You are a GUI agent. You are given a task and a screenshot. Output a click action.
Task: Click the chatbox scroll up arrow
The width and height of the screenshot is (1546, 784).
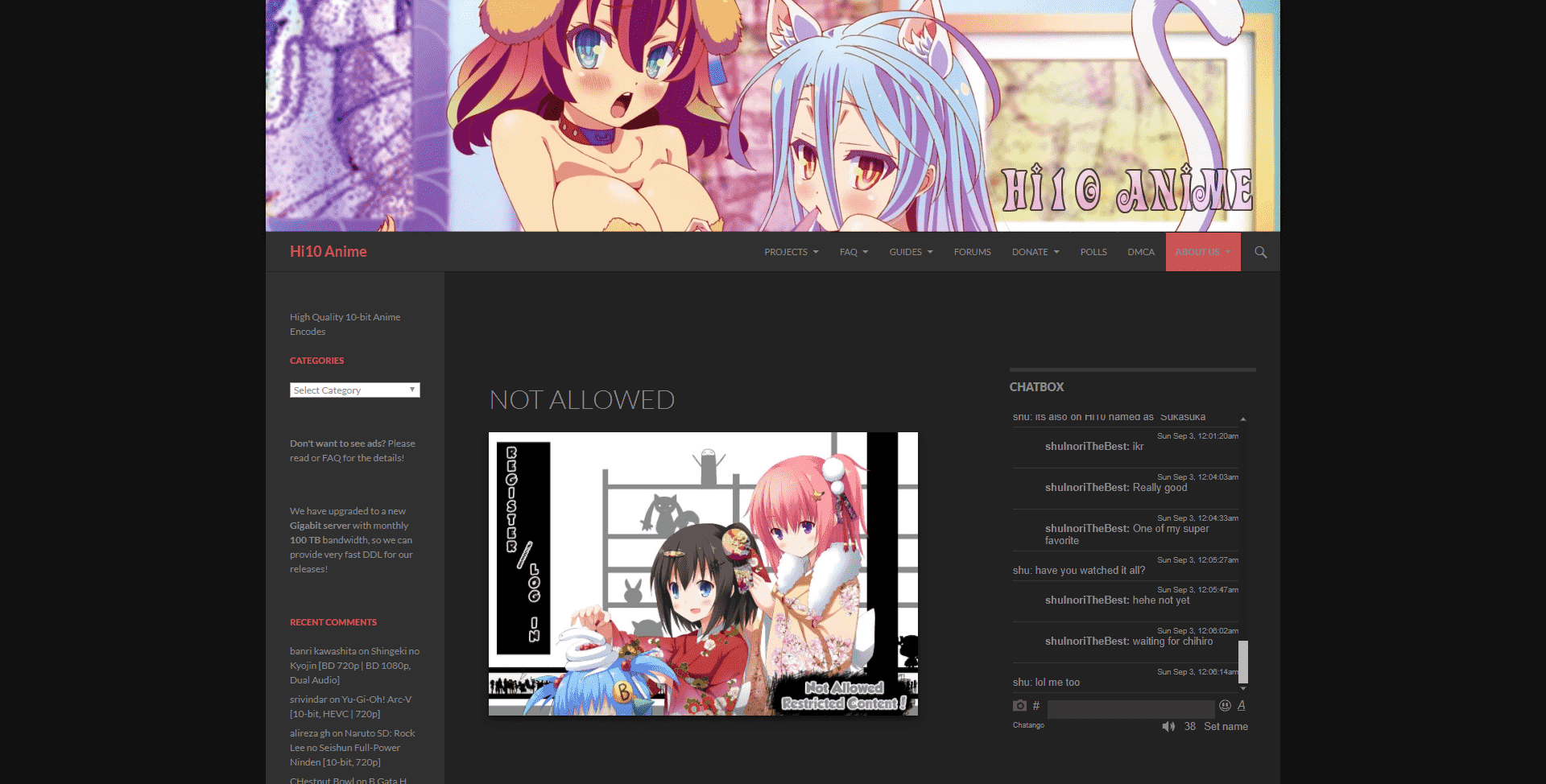1243,419
